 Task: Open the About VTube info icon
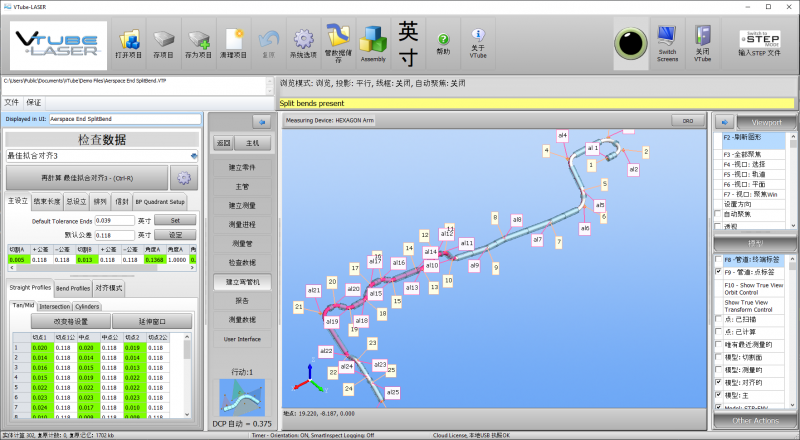(x=478, y=35)
